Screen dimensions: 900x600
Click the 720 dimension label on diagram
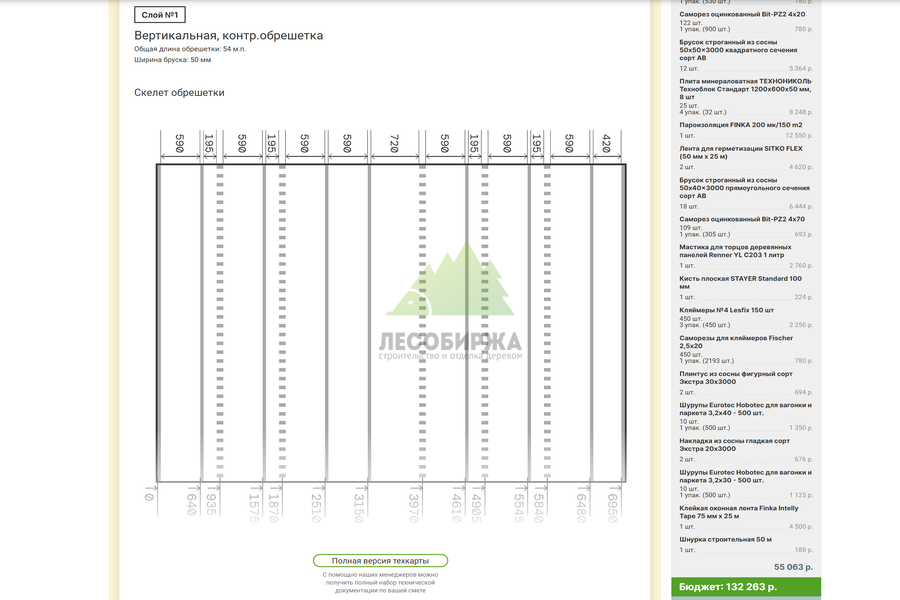[x=394, y=143]
